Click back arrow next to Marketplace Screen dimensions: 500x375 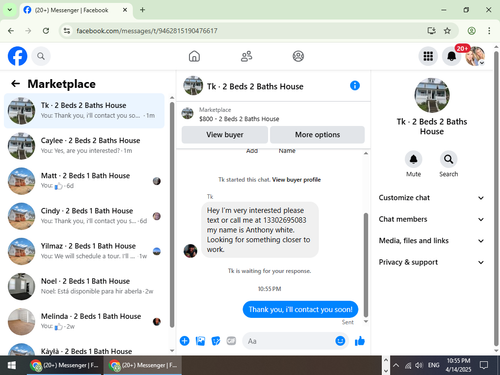point(16,84)
